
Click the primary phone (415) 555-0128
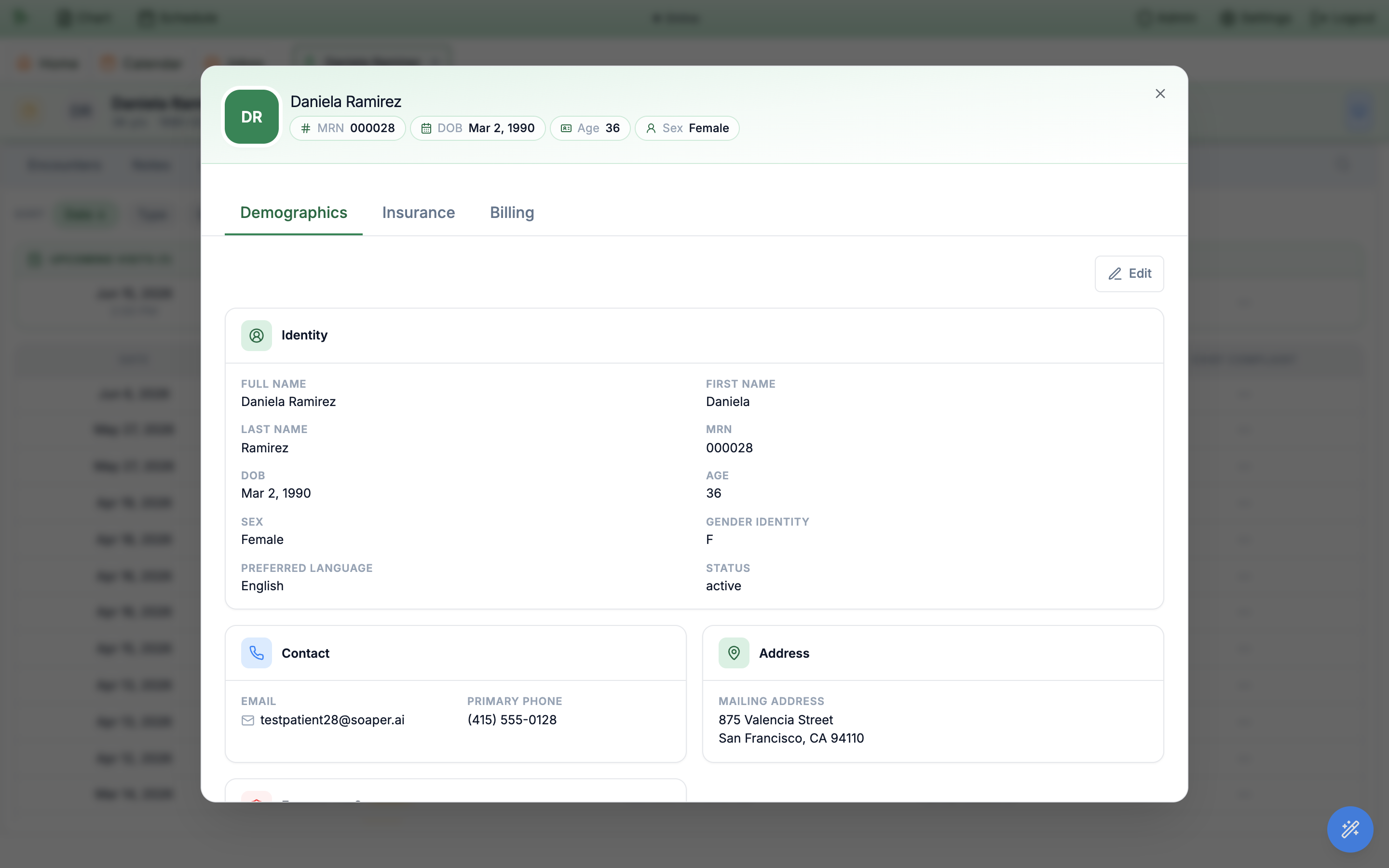point(512,720)
